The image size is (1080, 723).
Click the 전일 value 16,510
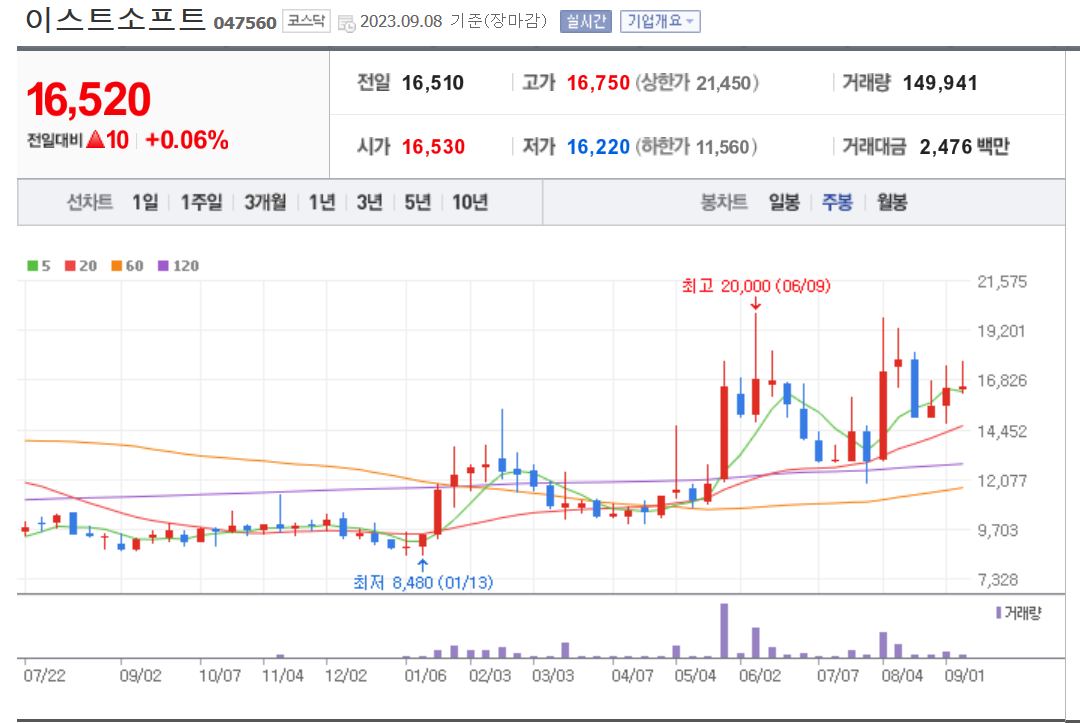pos(433,83)
